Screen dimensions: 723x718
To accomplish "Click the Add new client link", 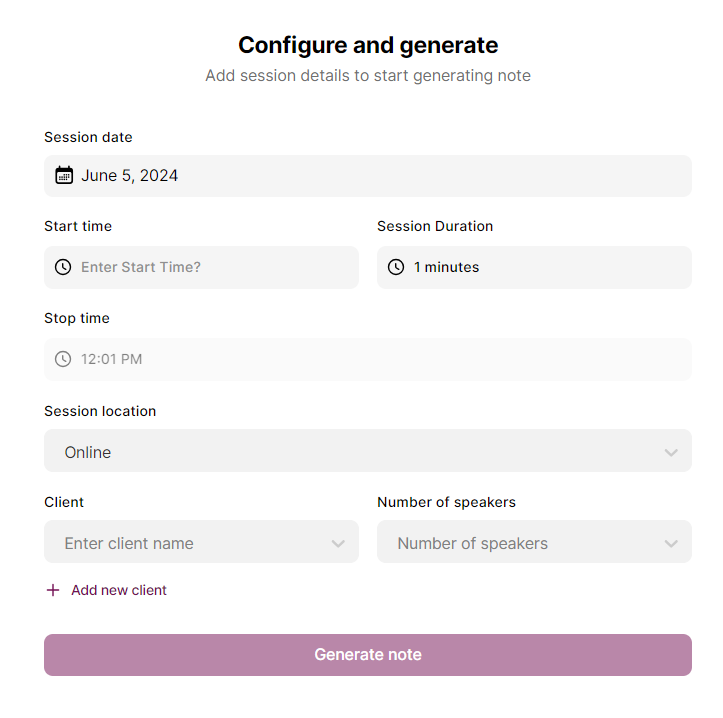I will (119, 590).
